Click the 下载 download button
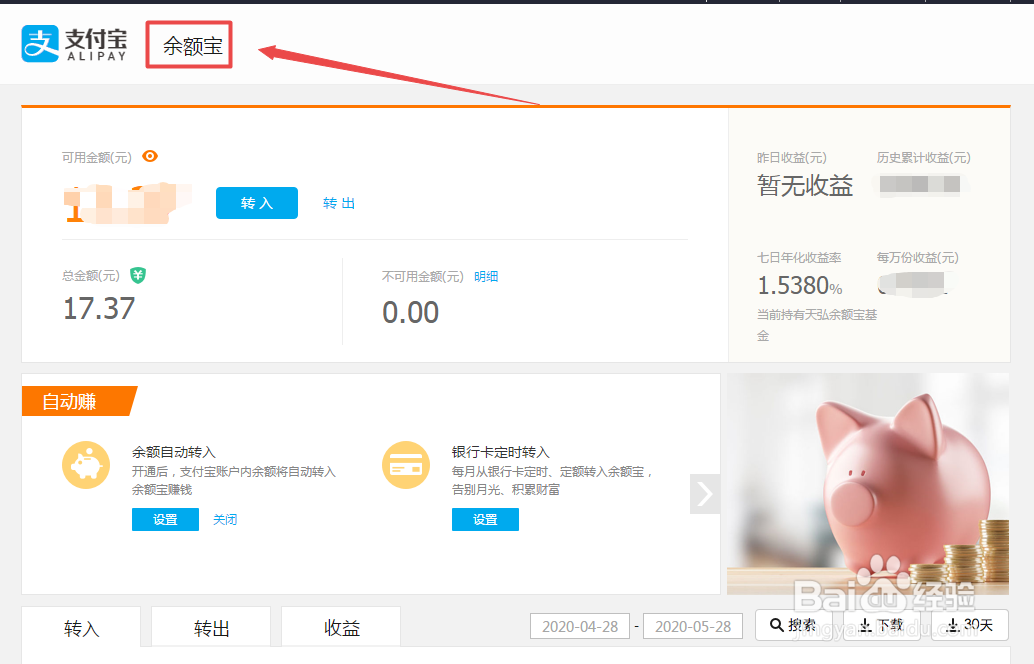The height and width of the screenshot is (664, 1034). [x=882, y=625]
